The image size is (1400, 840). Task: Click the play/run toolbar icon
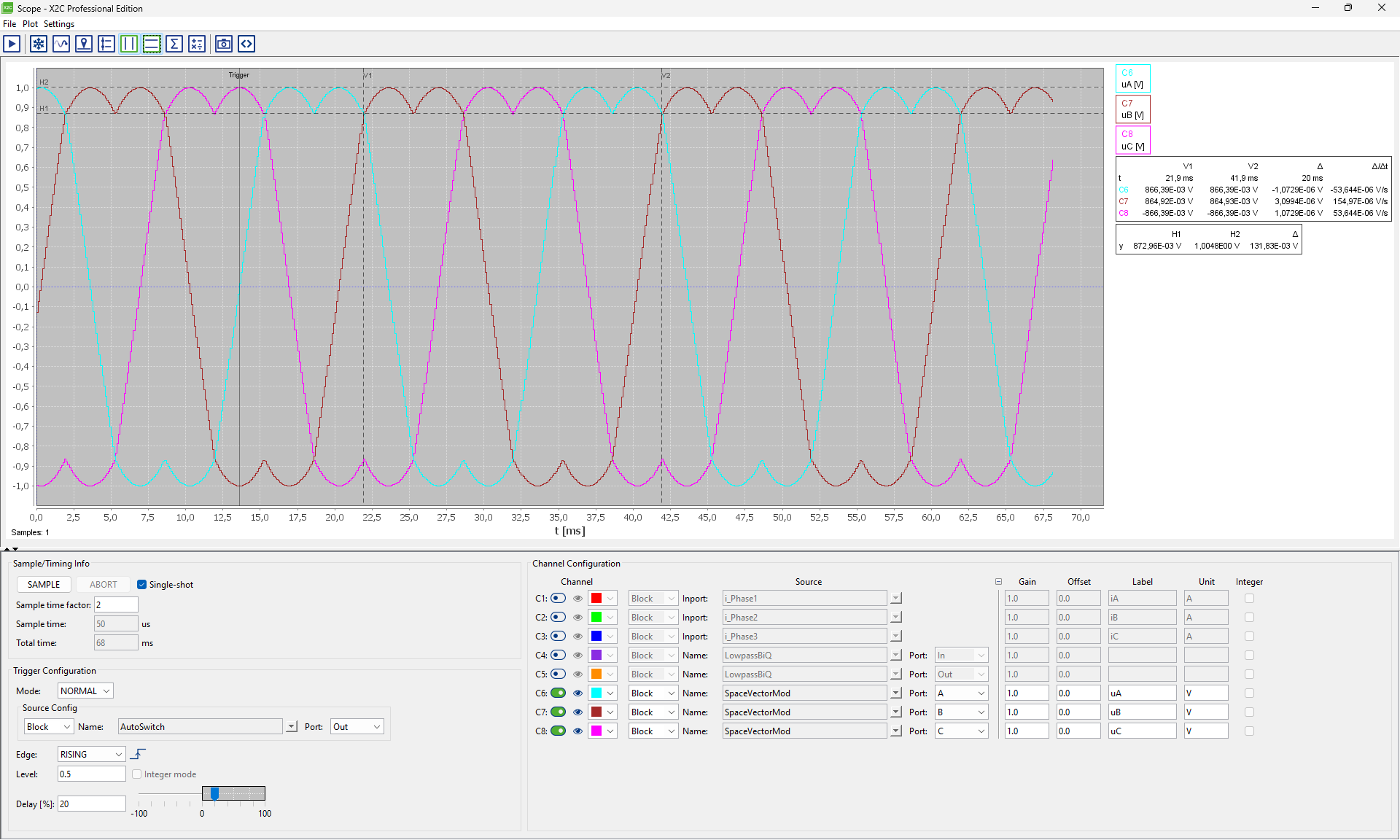[x=12, y=44]
